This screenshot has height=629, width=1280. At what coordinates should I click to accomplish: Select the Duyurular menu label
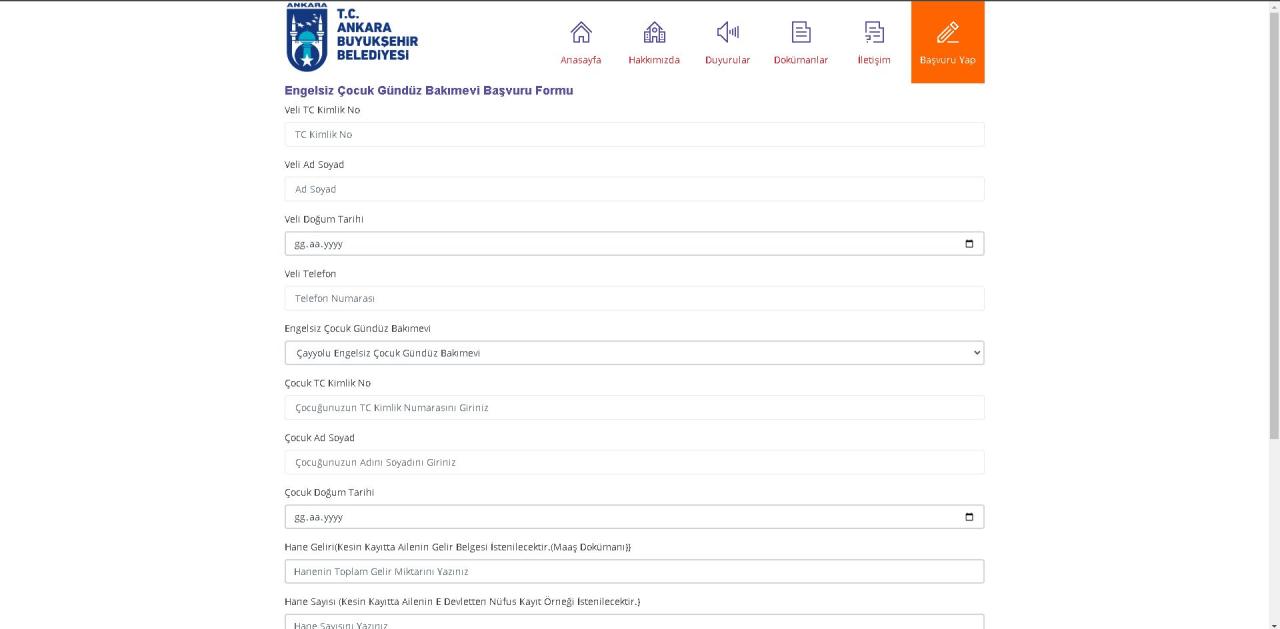pyautogui.click(x=727, y=60)
